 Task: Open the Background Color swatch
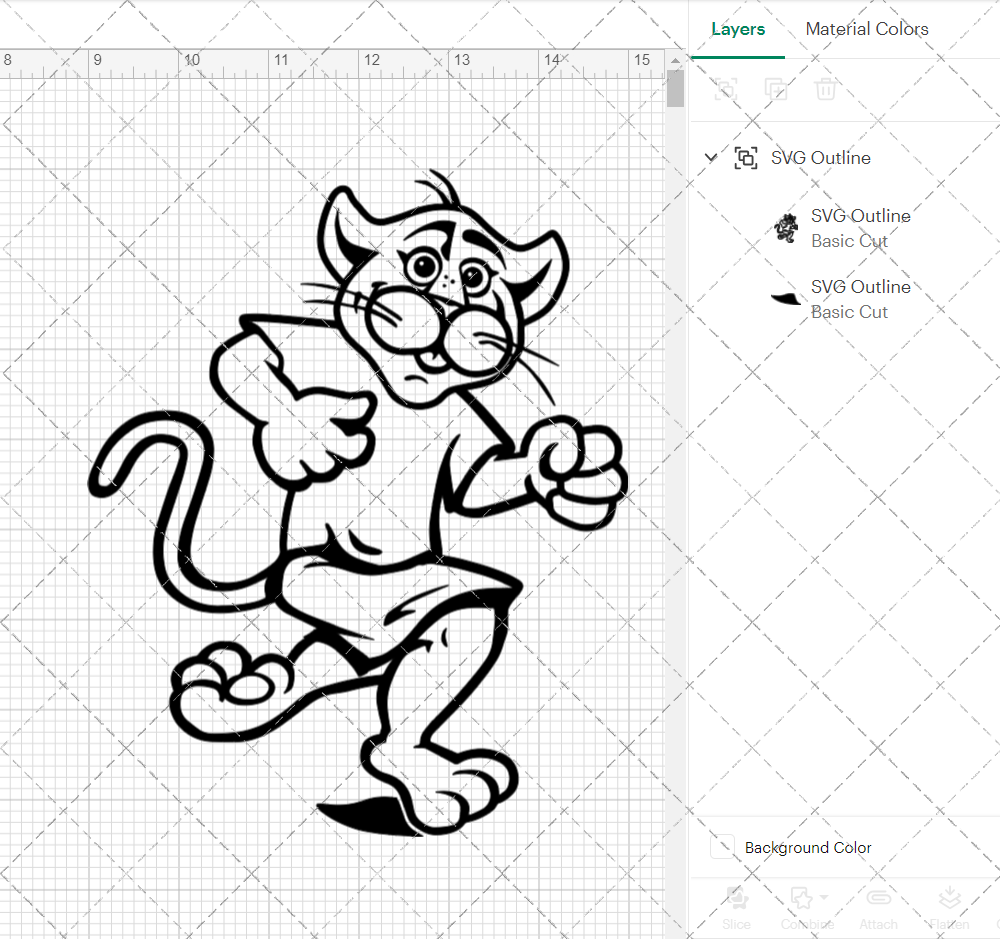coord(723,847)
